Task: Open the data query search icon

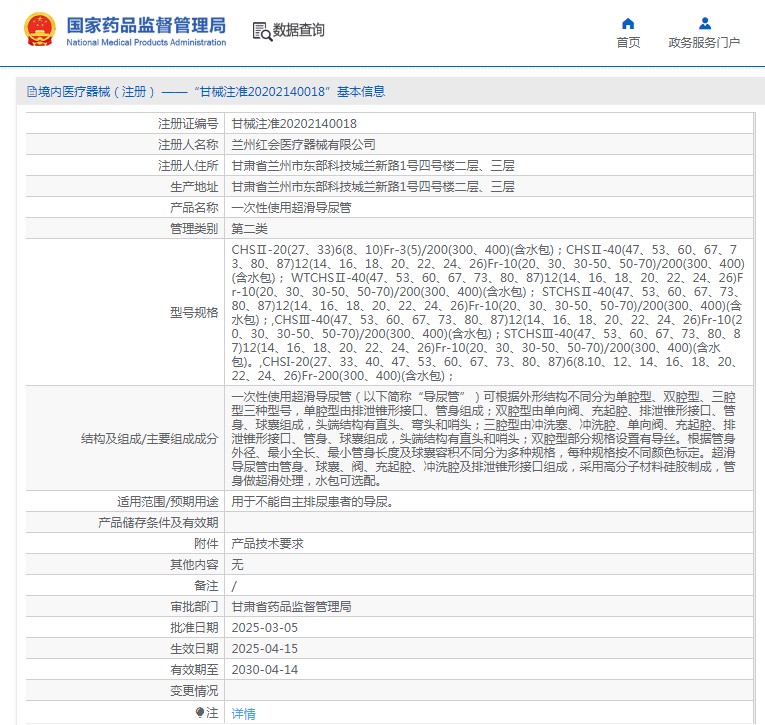Action: 262,31
